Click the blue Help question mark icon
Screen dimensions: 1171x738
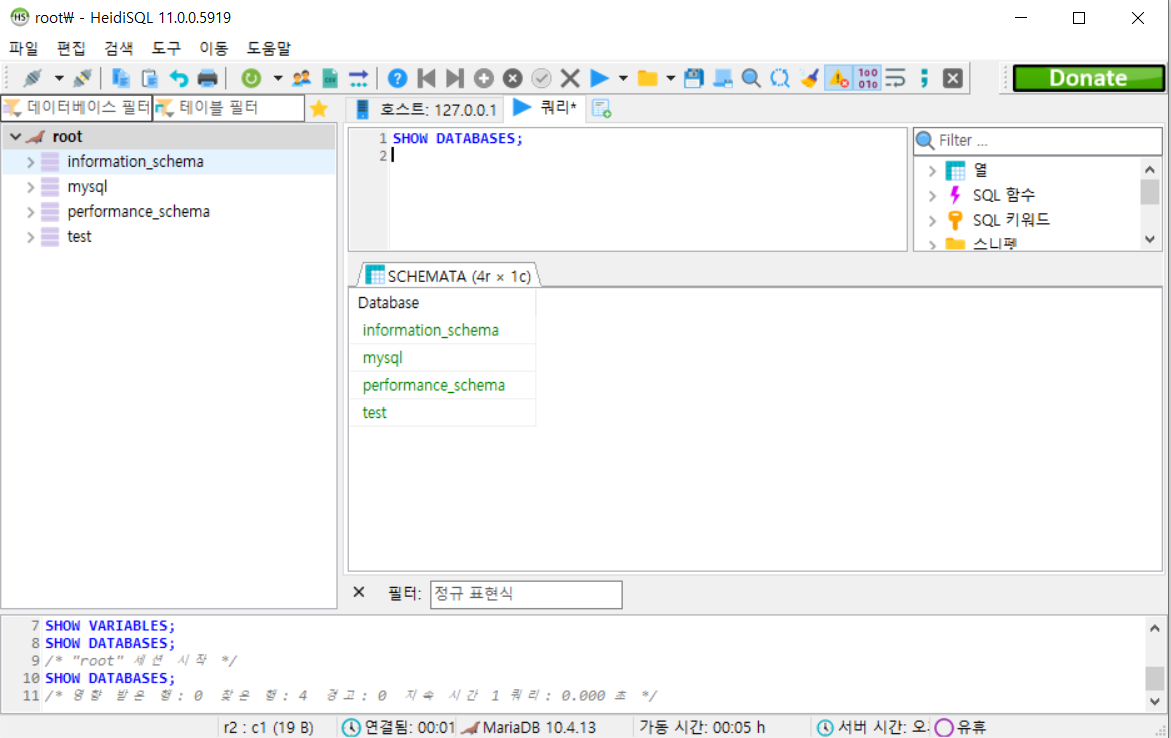point(397,78)
